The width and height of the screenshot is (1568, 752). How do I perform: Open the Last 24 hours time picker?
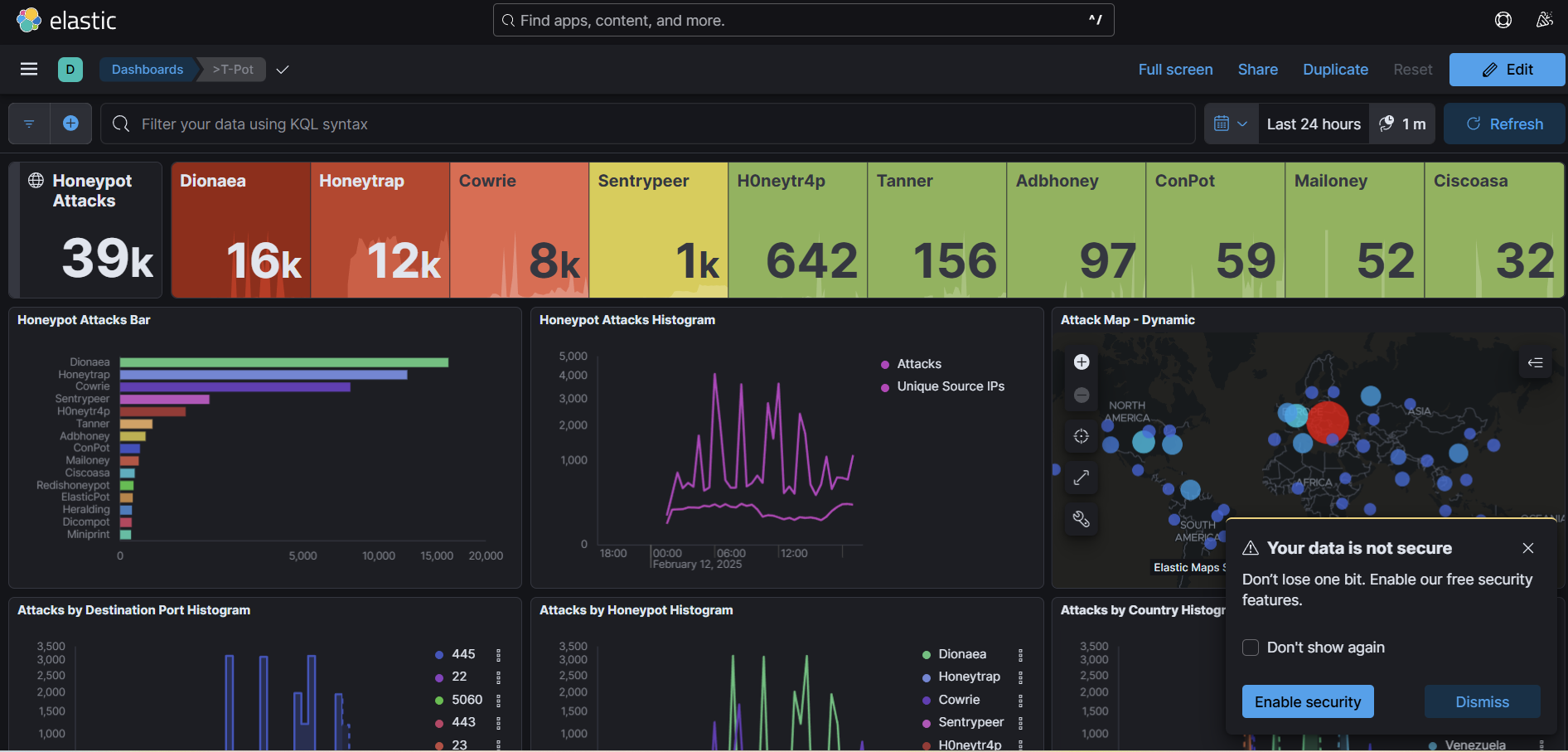pyautogui.click(x=1314, y=124)
